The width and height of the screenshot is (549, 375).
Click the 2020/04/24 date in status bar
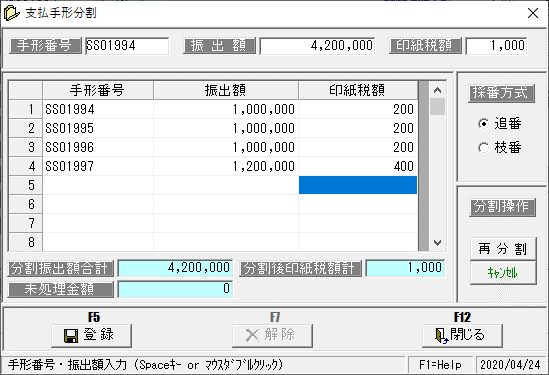point(510,365)
